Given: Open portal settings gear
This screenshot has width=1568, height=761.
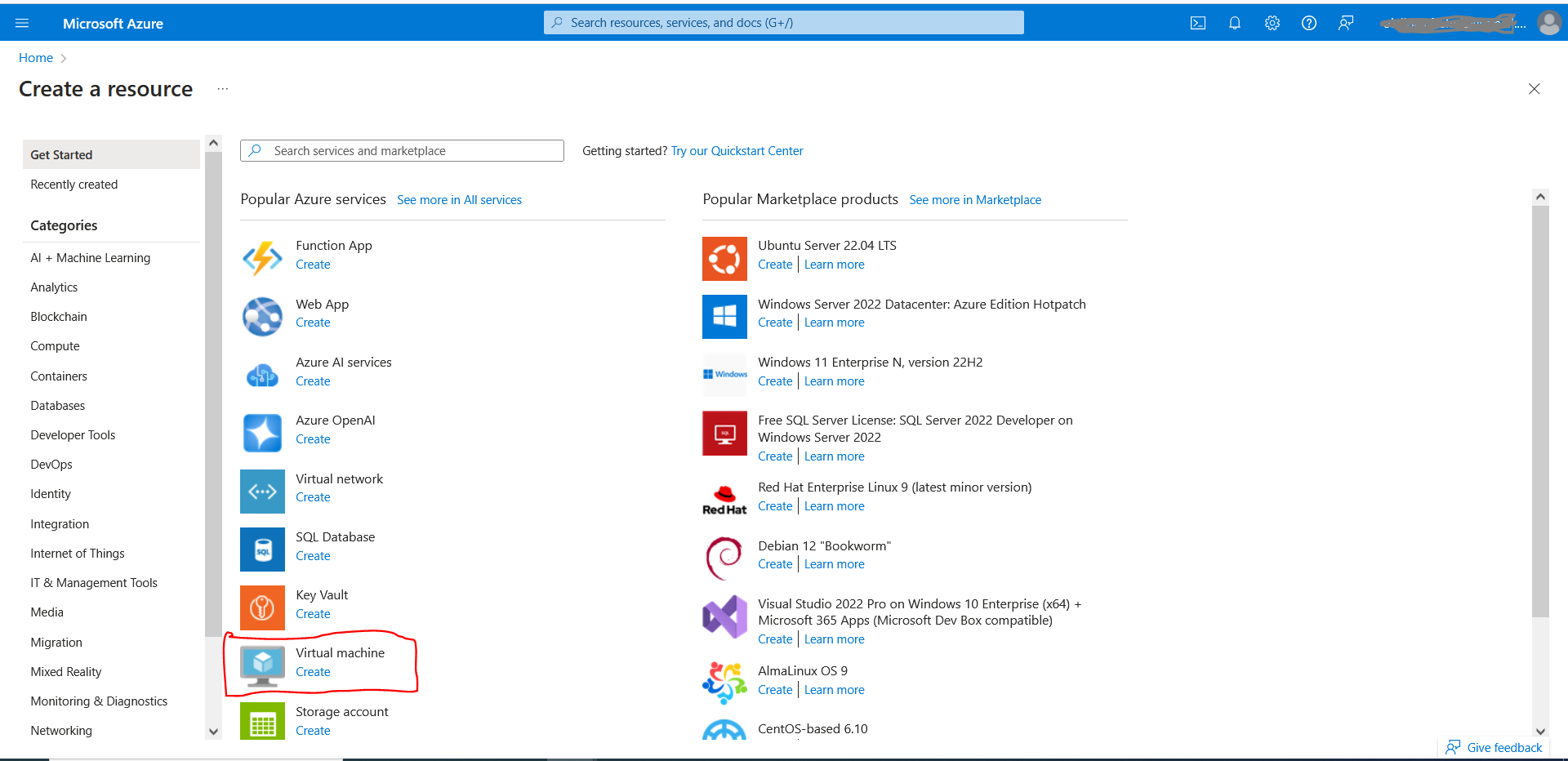Looking at the screenshot, I should [x=1272, y=23].
